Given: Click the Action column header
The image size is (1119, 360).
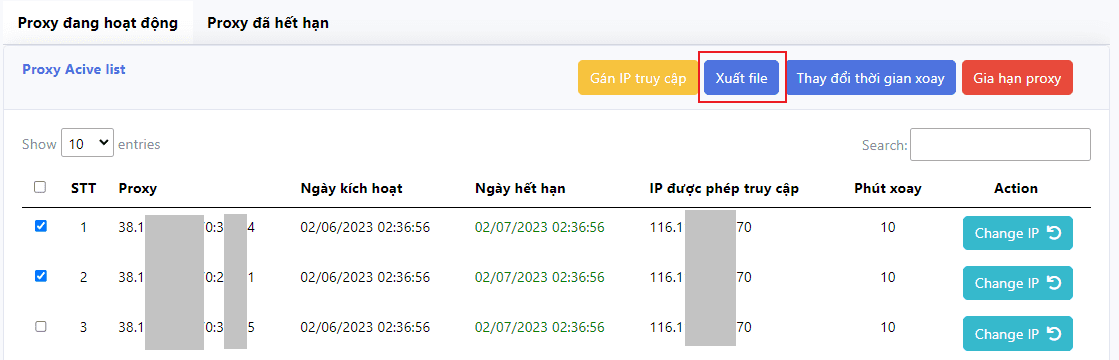Looking at the screenshot, I should click(x=1016, y=189).
